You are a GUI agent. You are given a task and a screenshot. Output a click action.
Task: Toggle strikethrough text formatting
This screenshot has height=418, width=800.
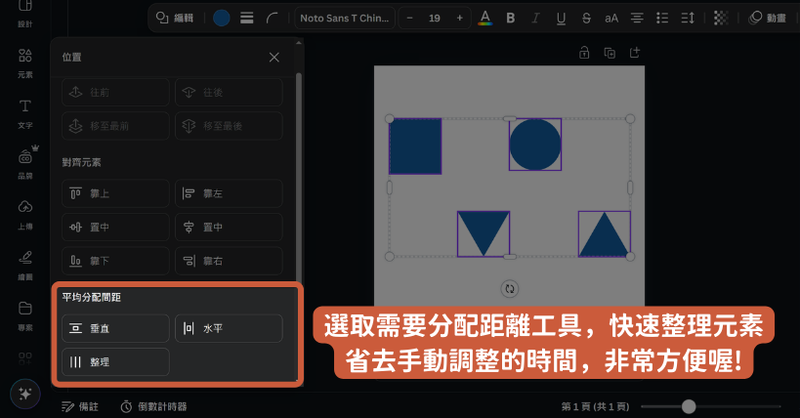(x=586, y=18)
